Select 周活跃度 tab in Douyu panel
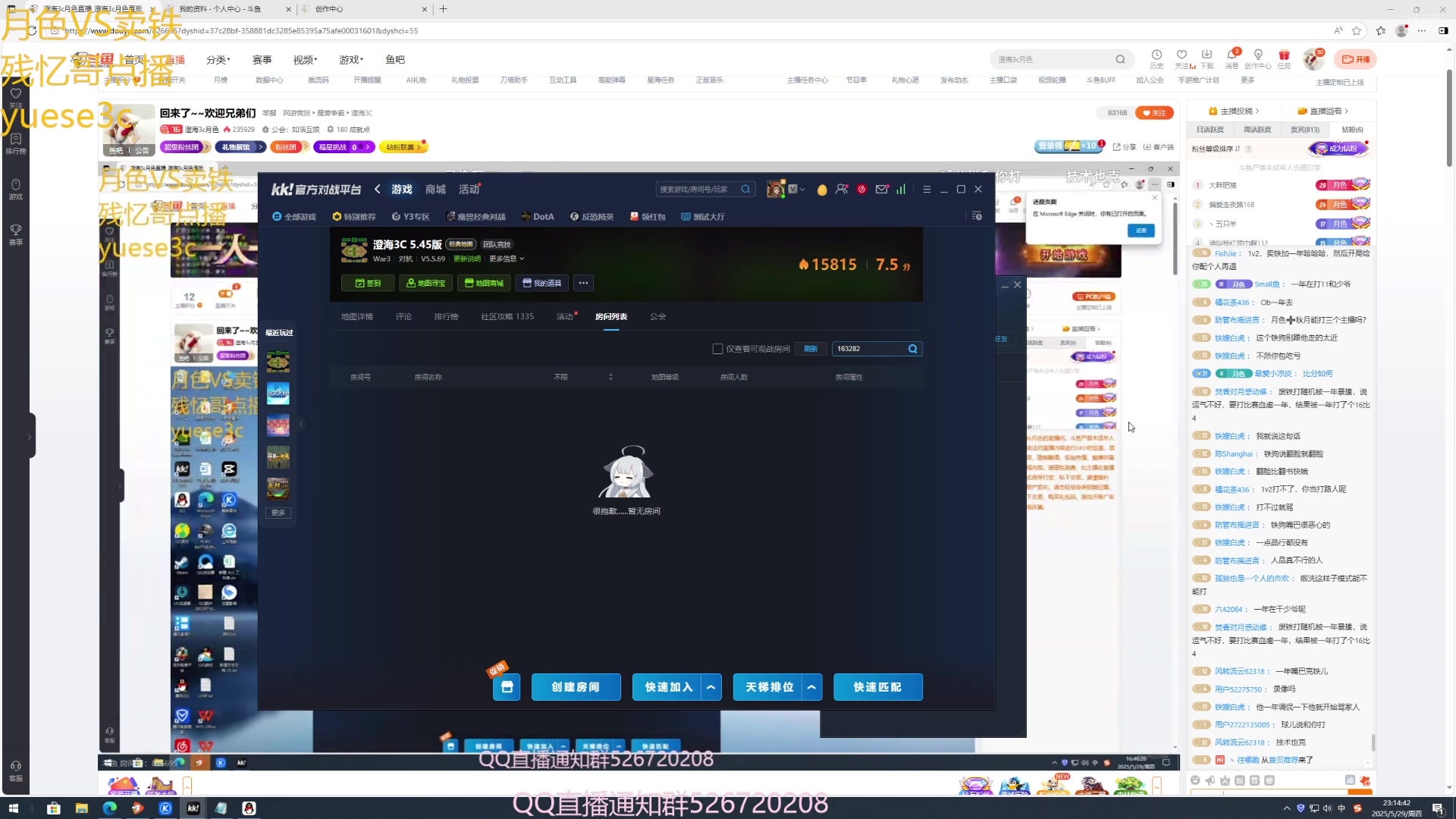Image resolution: width=1456 pixels, height=819 pixels. pos(1257,130)
